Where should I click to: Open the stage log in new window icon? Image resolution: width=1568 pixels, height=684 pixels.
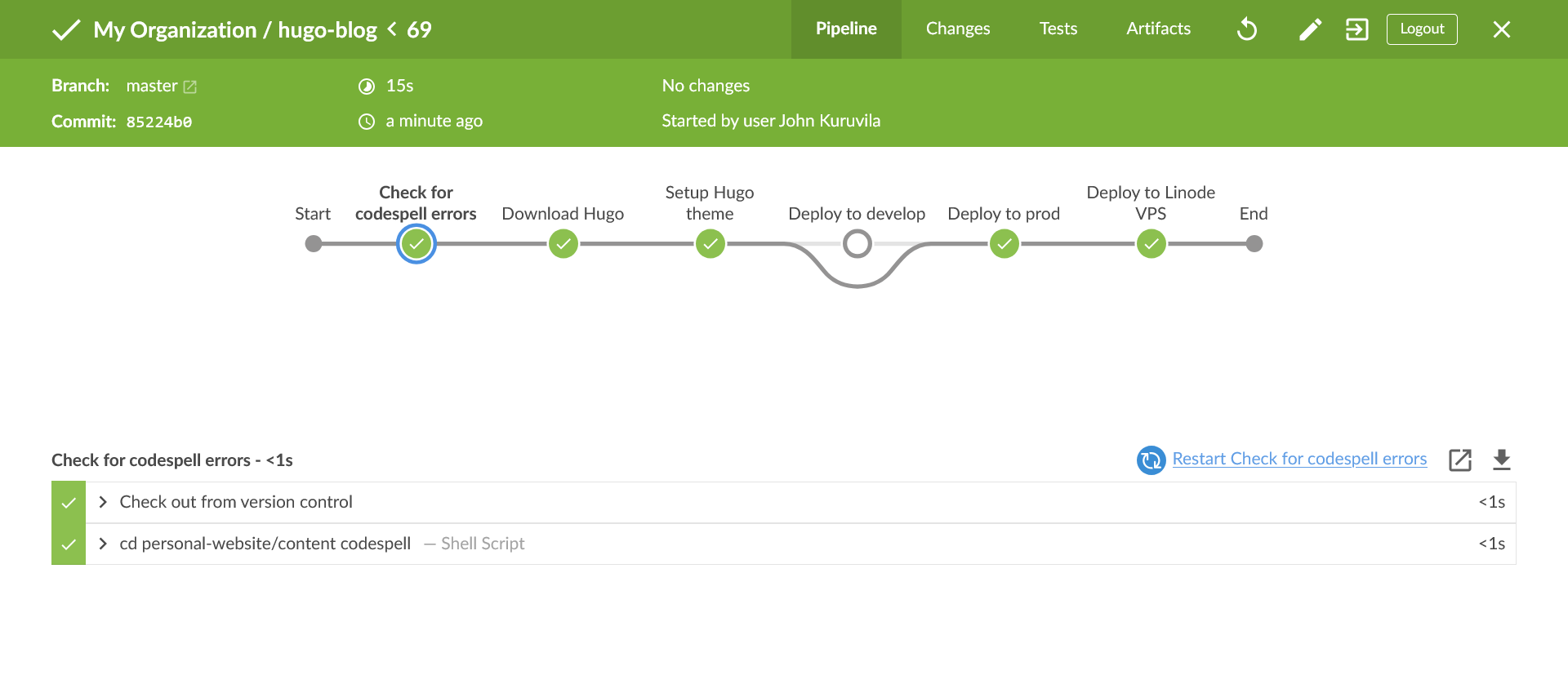(x=1460, y=460)
